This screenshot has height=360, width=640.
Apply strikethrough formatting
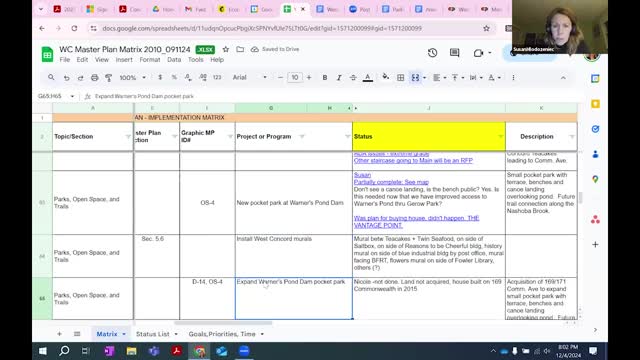click(353, 78)
